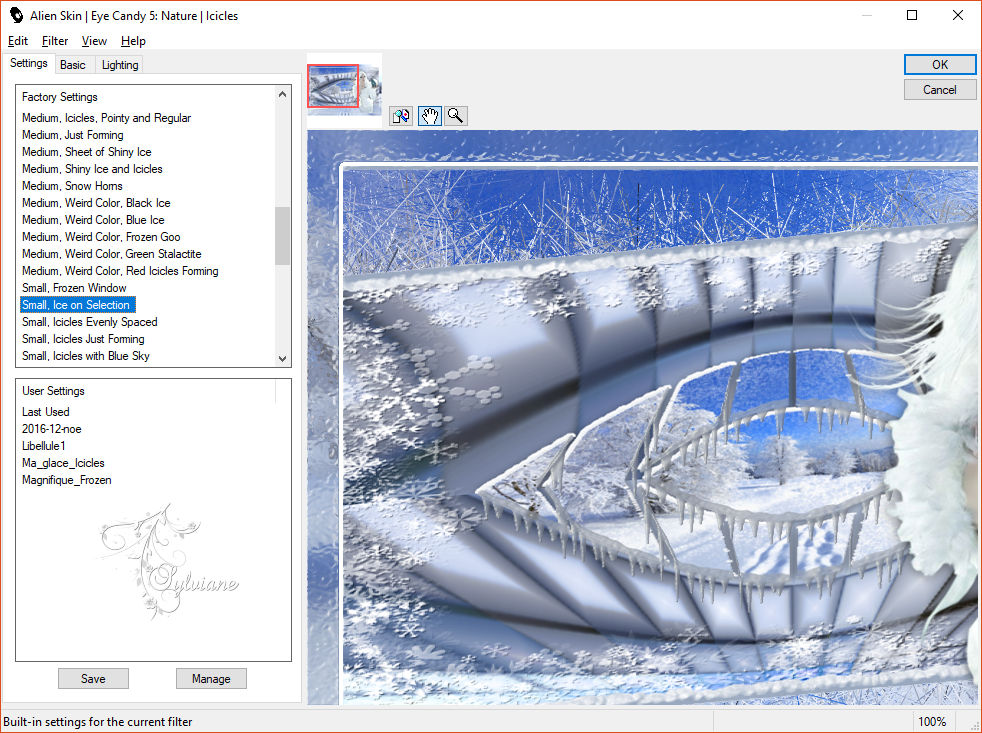Open the Filter menu
982x733 pixels.
pos(54,41)
